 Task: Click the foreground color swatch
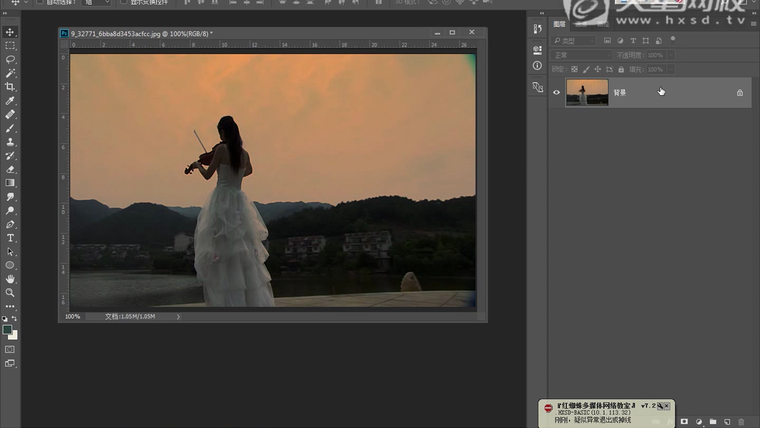point(8,329)
